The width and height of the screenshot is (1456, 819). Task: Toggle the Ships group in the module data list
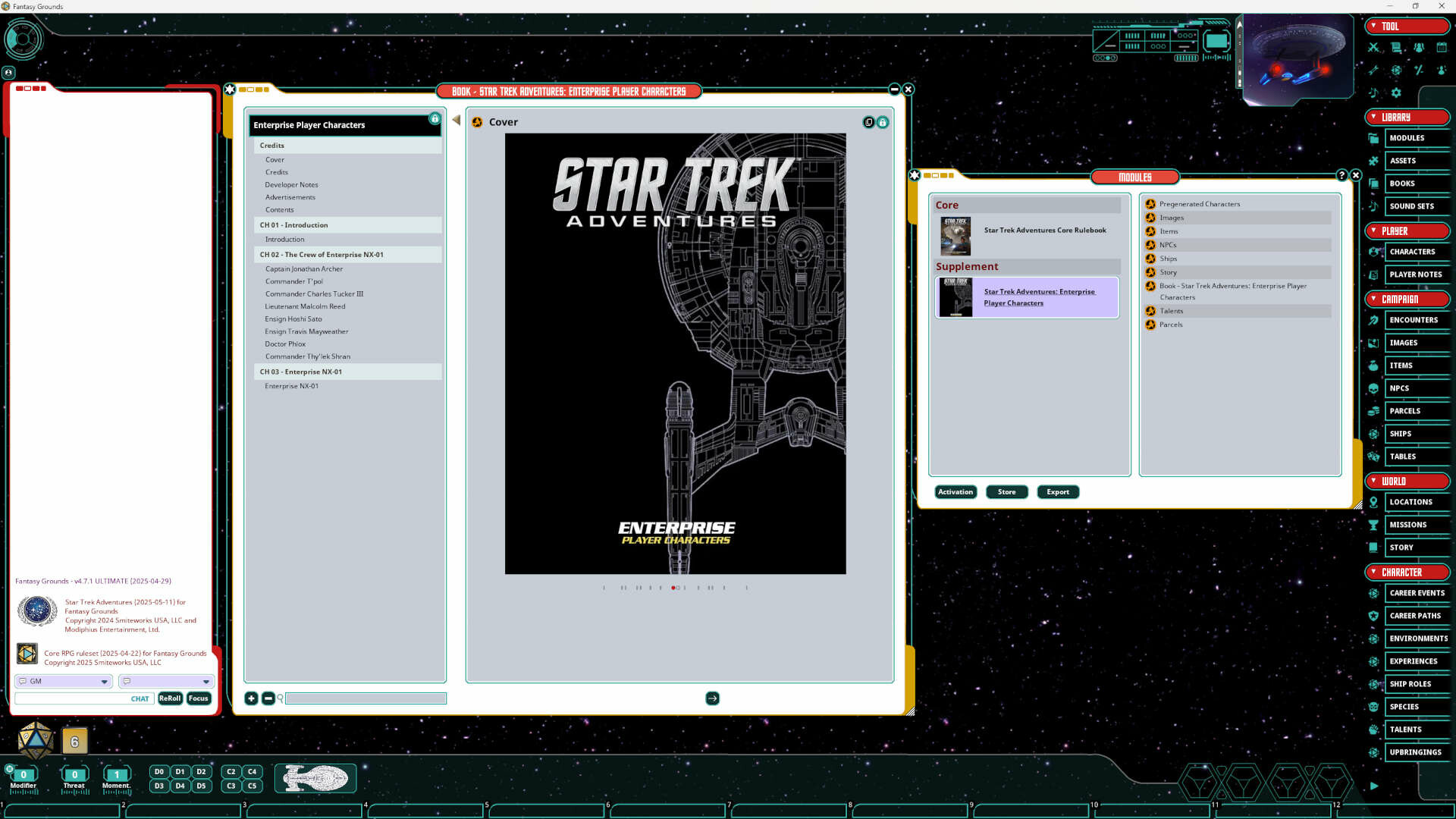[x=1151, y=259]
